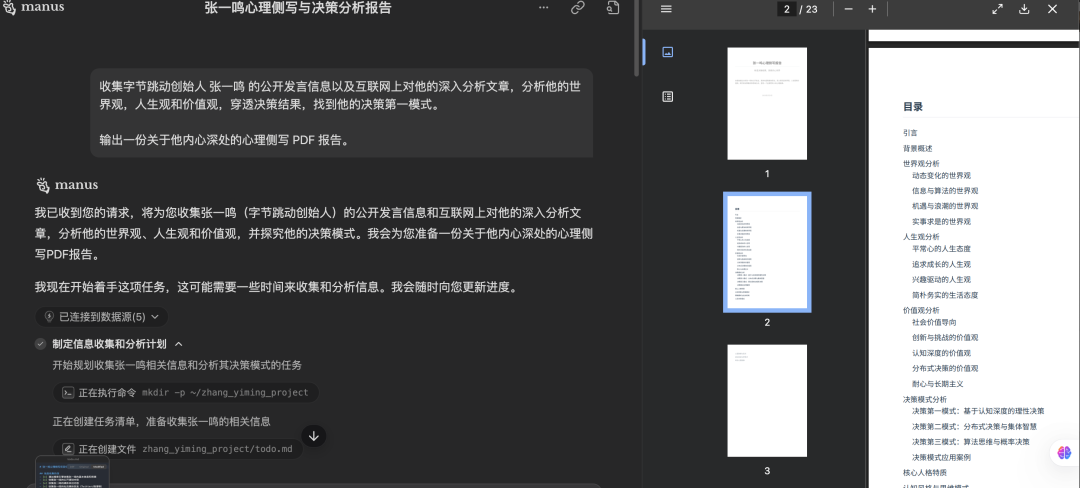Open the 正在执行命令 mkdir command pill
1080x488 pixels.
click(x=186, y=392)
